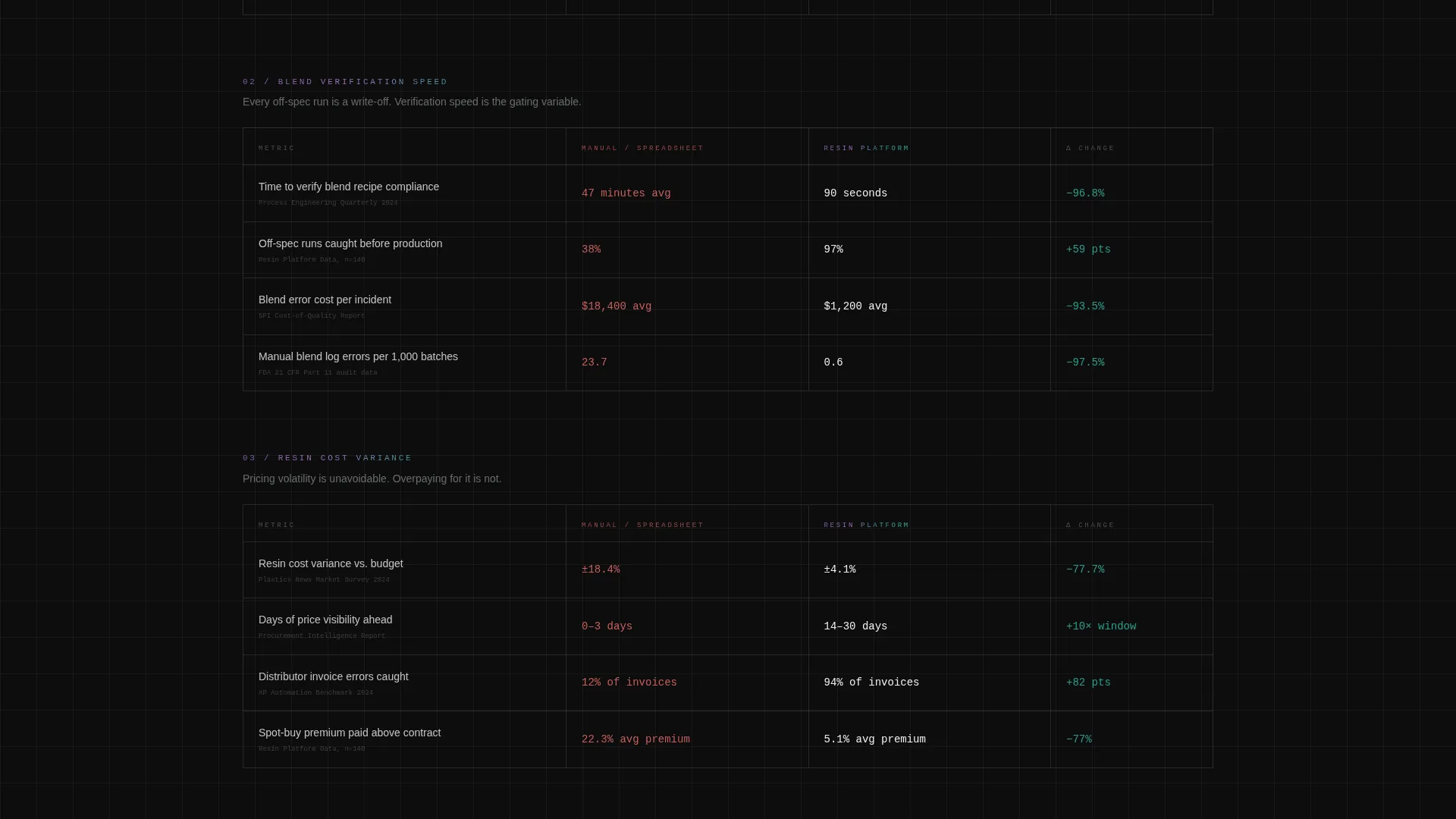Click the '±4.1%' Resin Platform value

839,570
